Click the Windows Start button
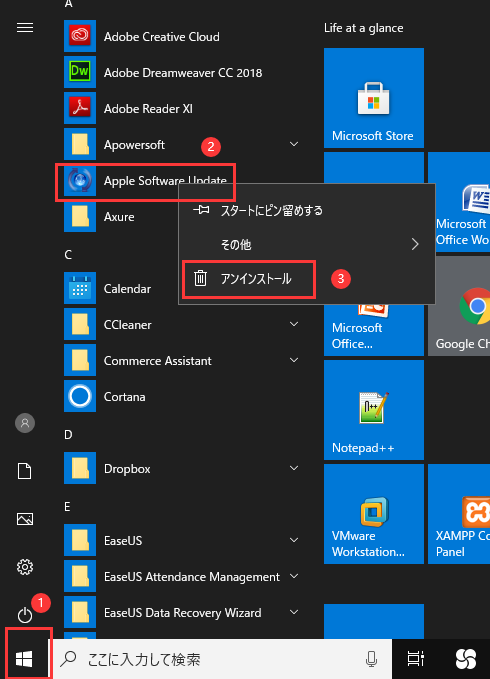The height and width of the screenshot is (679, 490). 24,659
